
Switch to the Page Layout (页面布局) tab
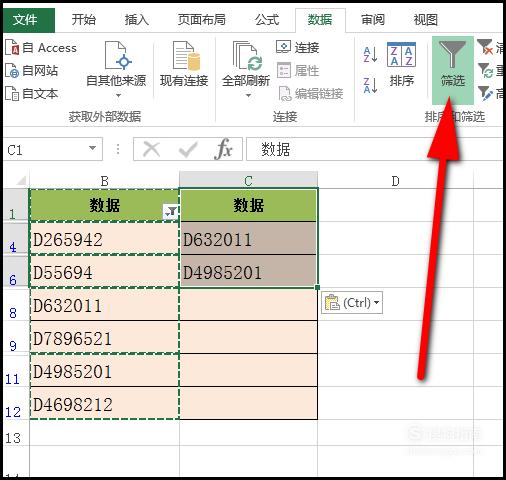[201, 20]
